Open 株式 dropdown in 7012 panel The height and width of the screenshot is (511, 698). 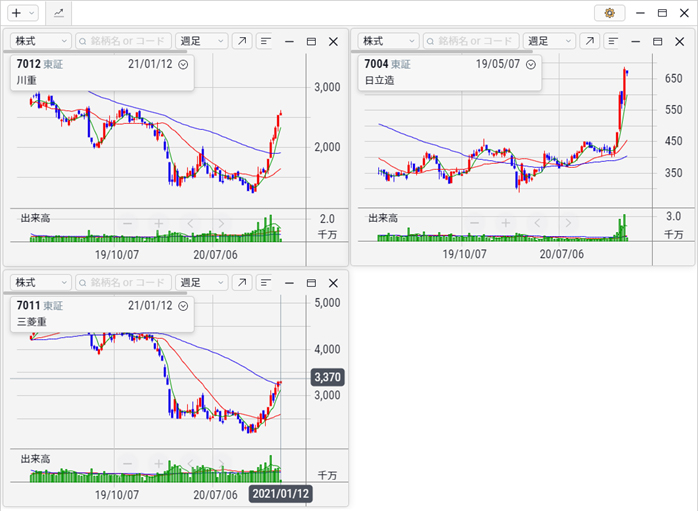[x=40, y=41]
